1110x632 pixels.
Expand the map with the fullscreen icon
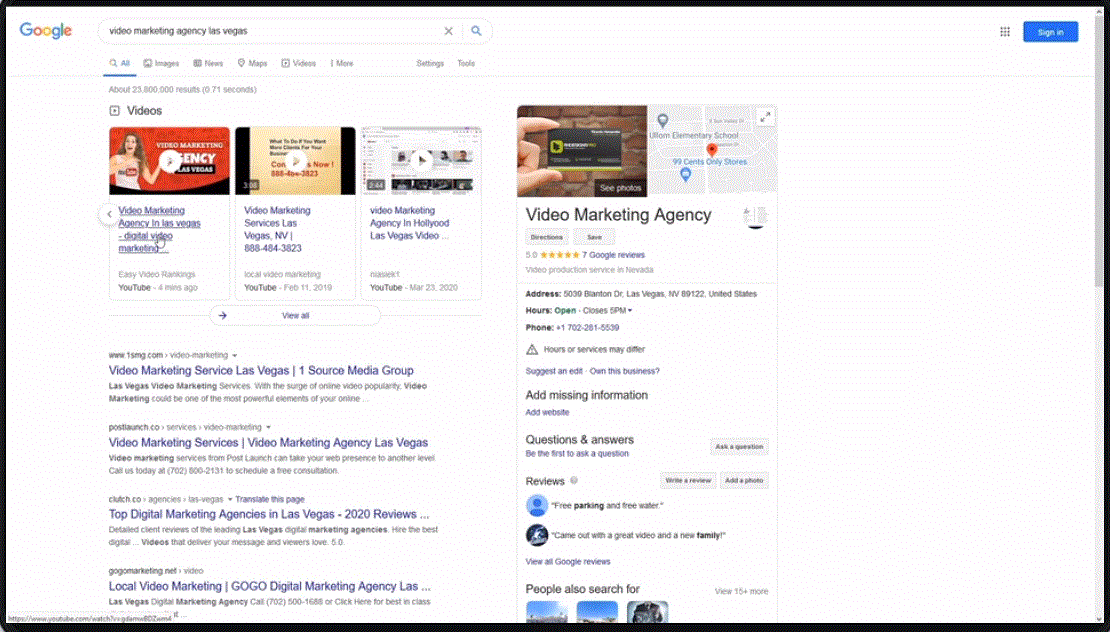765,118
